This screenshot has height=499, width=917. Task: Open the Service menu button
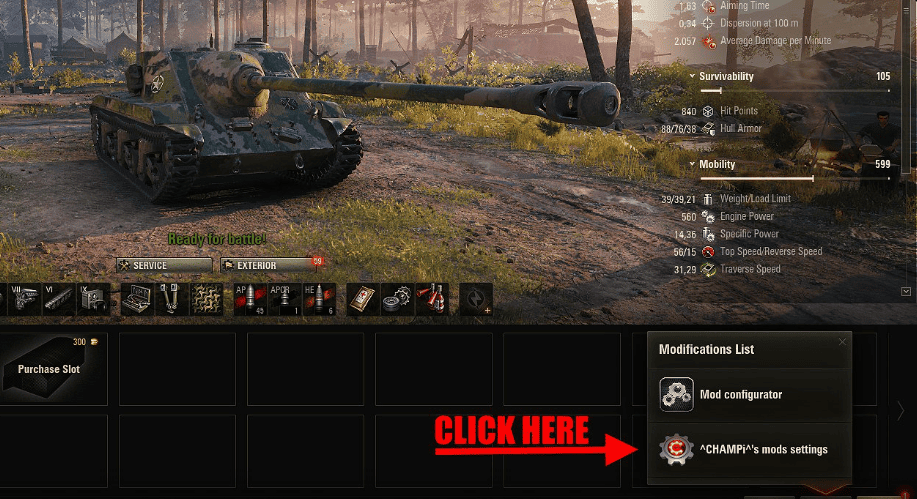click(164, 266)
